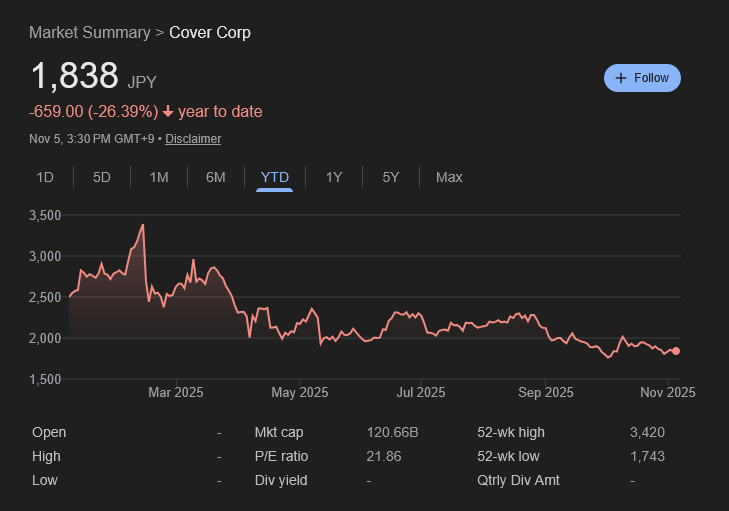The width and height of the screenshot is (729, 511).
Task: Select the active YTD tab
Action: coord(274,177)
